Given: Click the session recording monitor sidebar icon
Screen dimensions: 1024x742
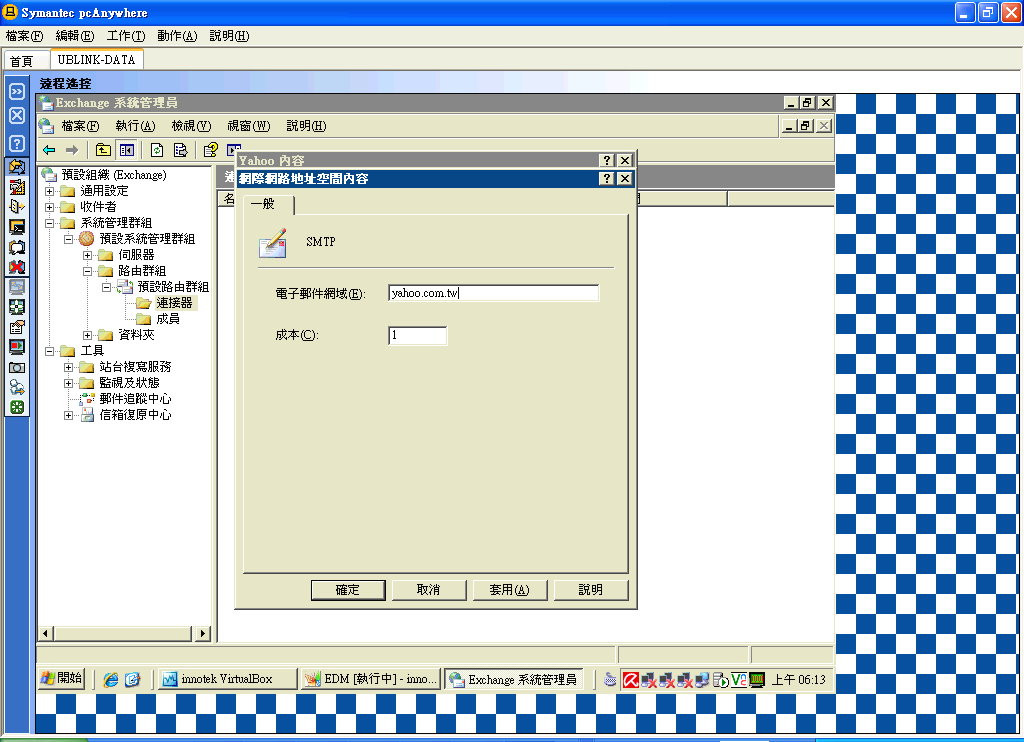Looking at the screenshot, I should click(17, 347).
